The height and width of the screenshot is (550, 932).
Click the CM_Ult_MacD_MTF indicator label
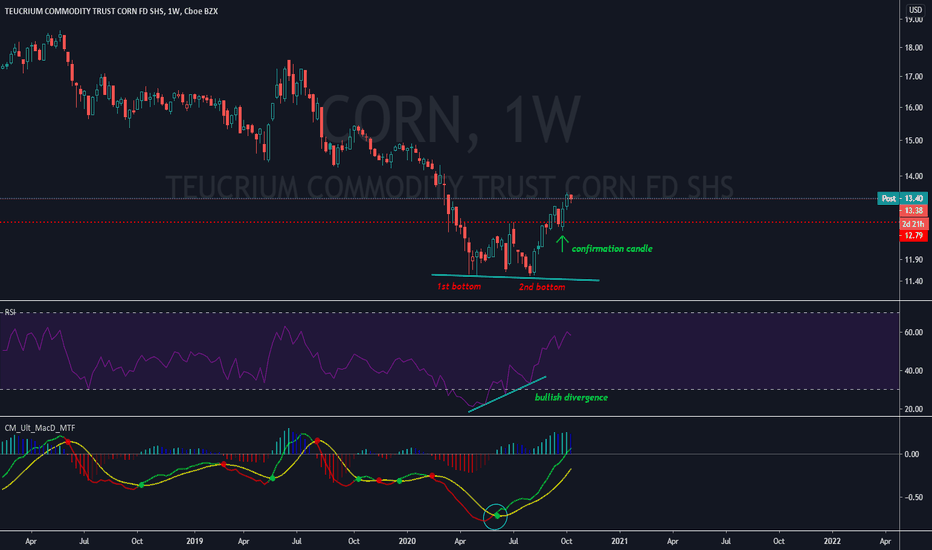pyautogui.click(x=40, y=428)
